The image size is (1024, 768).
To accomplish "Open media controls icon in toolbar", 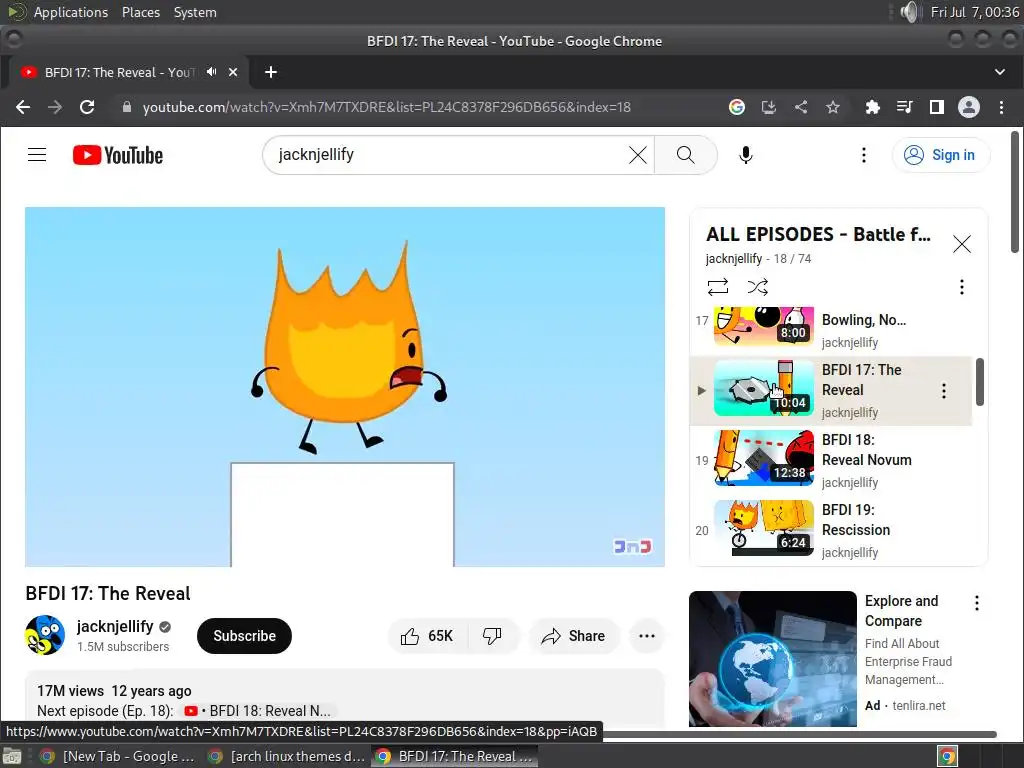I will click(904, 107).
